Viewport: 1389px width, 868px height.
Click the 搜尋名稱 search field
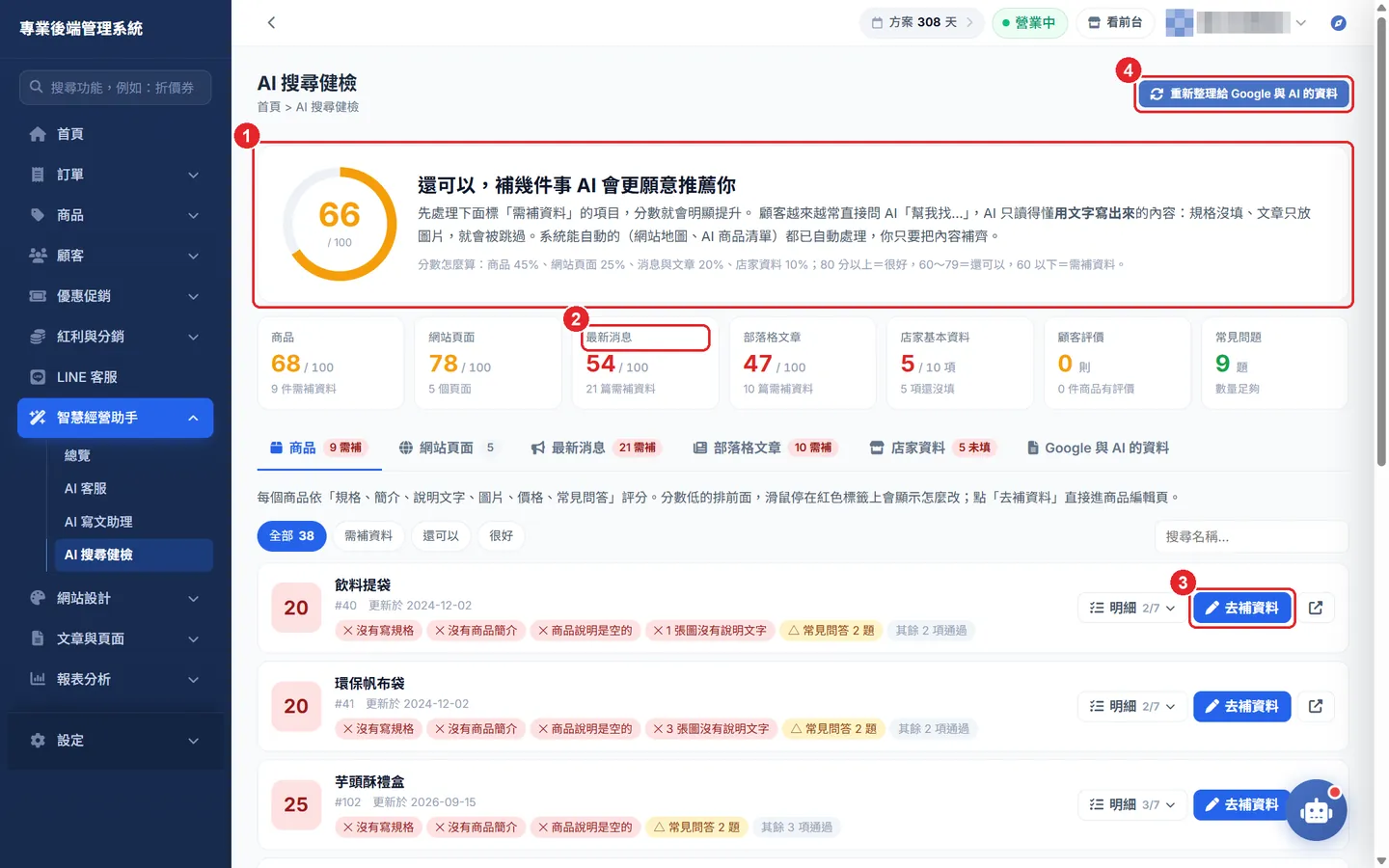tap(1251, 536)
